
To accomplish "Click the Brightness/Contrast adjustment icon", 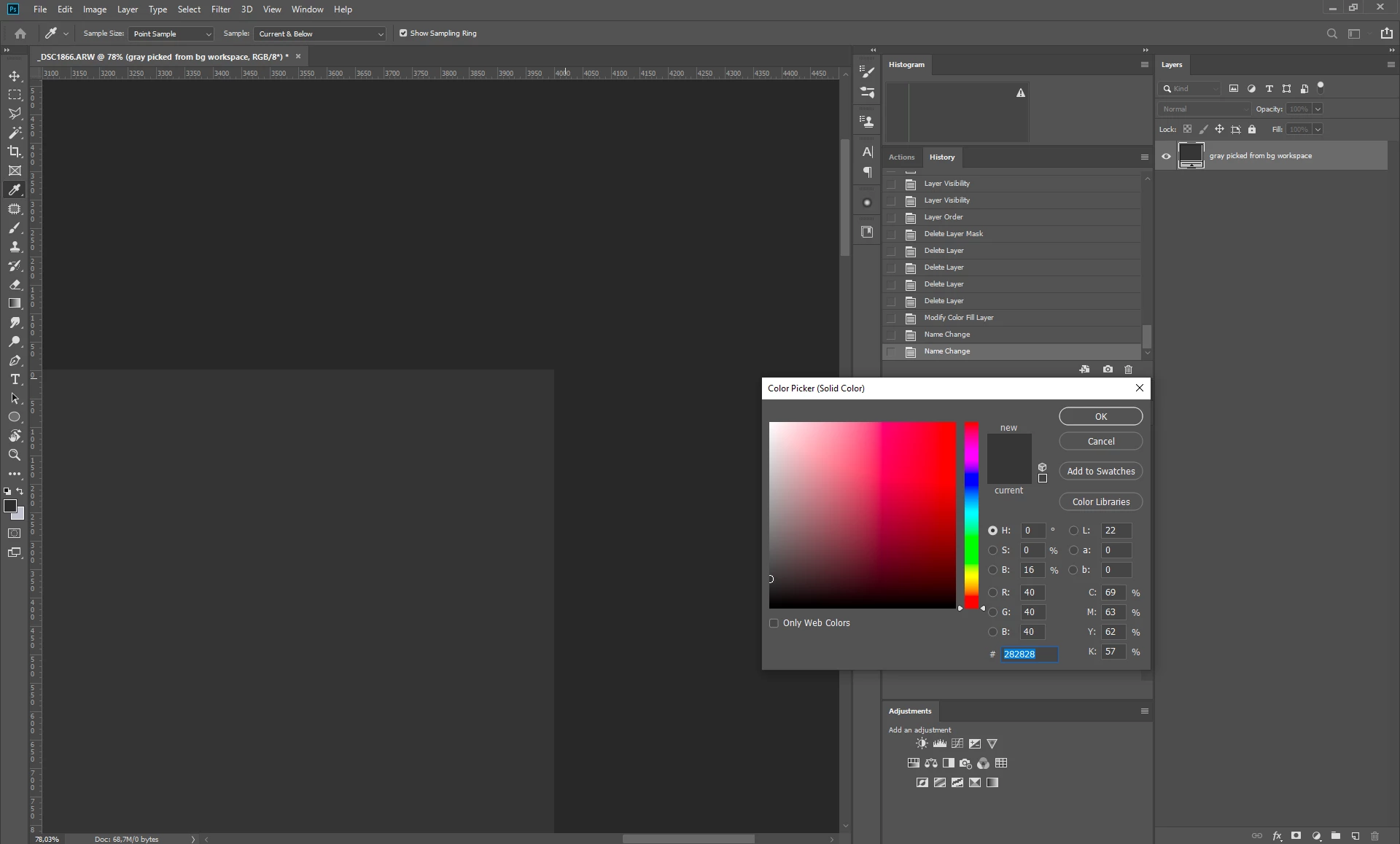I will point(922,743).
